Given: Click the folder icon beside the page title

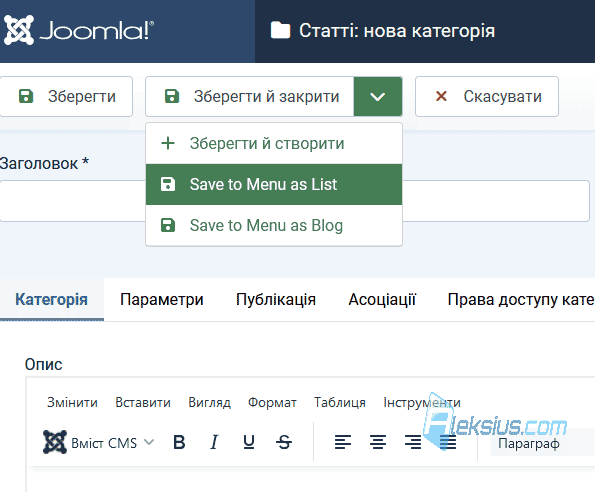Looking at the screenshot, I should click(280, 30).
